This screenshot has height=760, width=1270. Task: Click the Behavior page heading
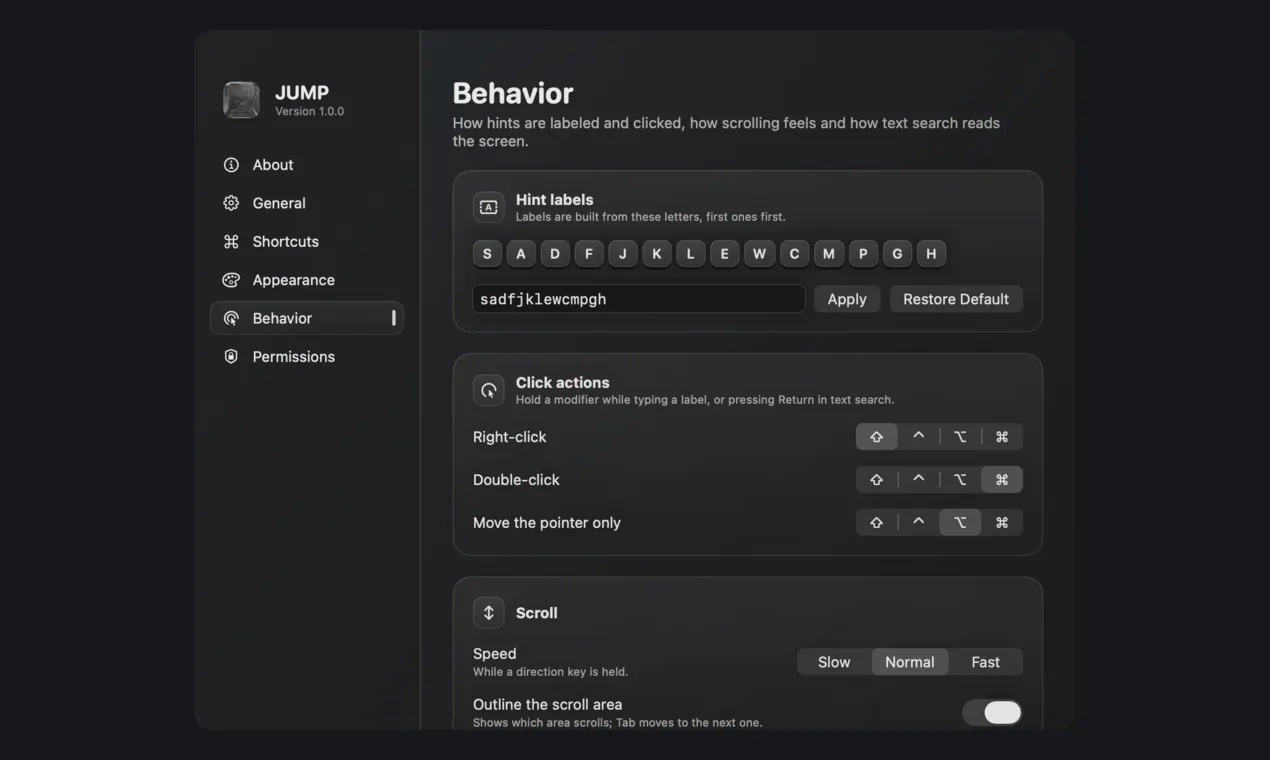coord(513,93)
